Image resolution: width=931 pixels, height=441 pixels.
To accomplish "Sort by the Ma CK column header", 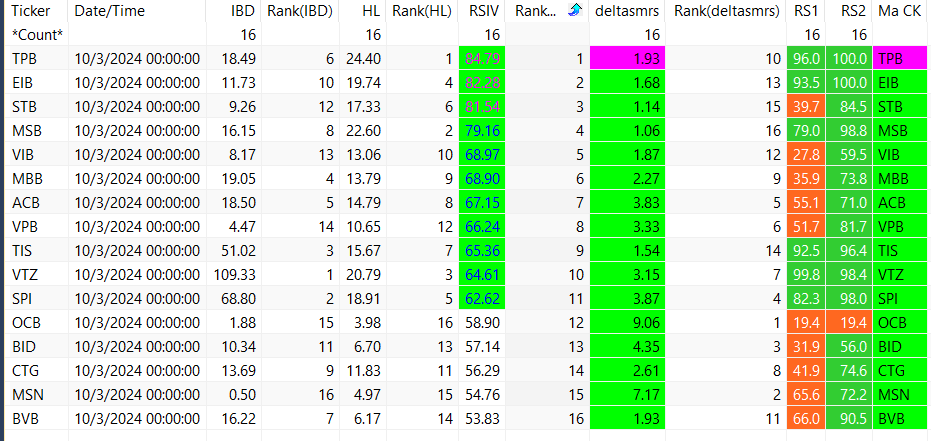I will [900, 11].
